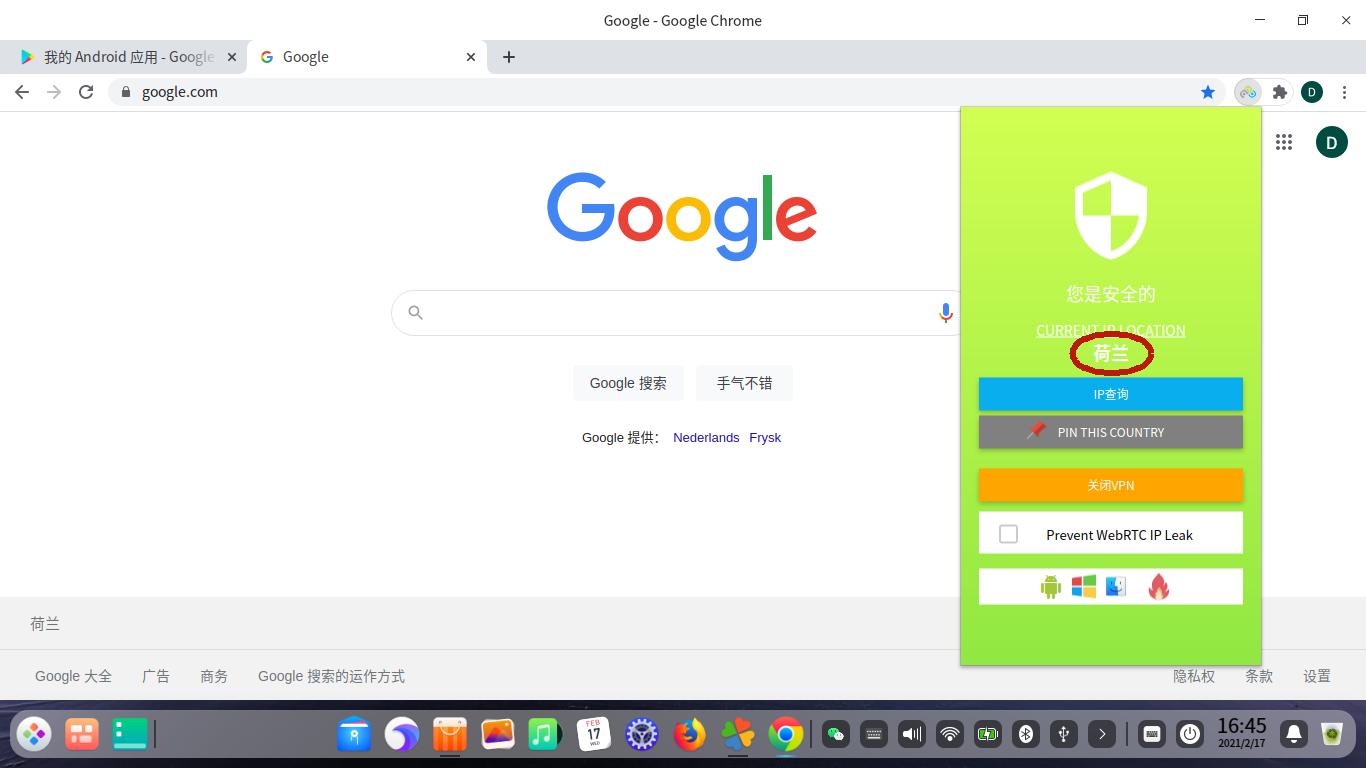Open the Chrome icon in the dock
Image resolution: width=1366 pixels, height=768 pixels.
[x=785, y=735]
